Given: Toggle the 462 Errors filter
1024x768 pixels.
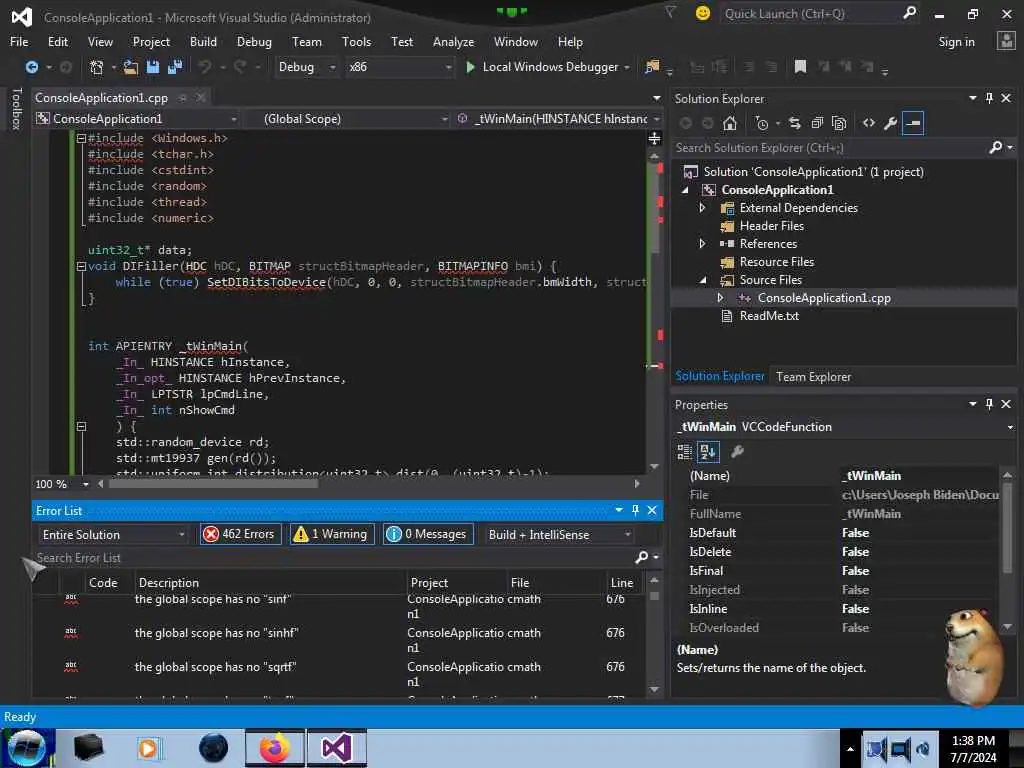Looking at the screenshot, I should pos(240,534).
